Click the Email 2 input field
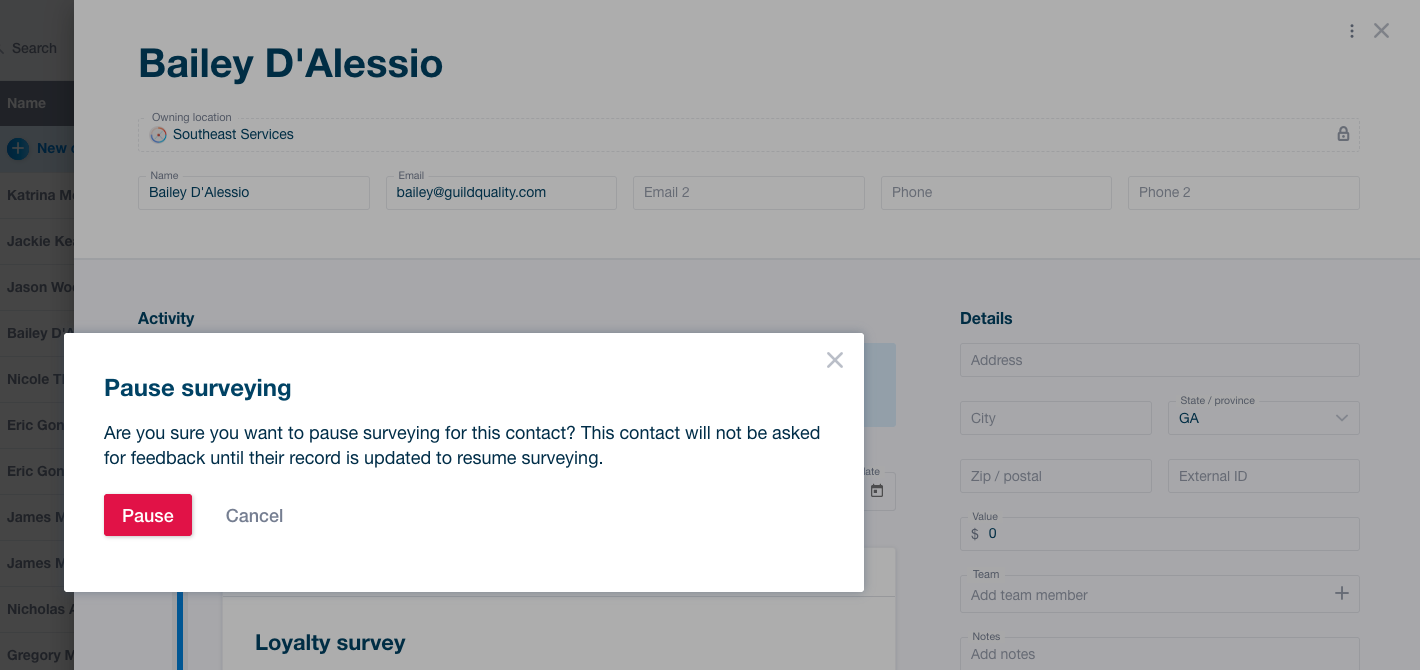 tap(748, 193)
